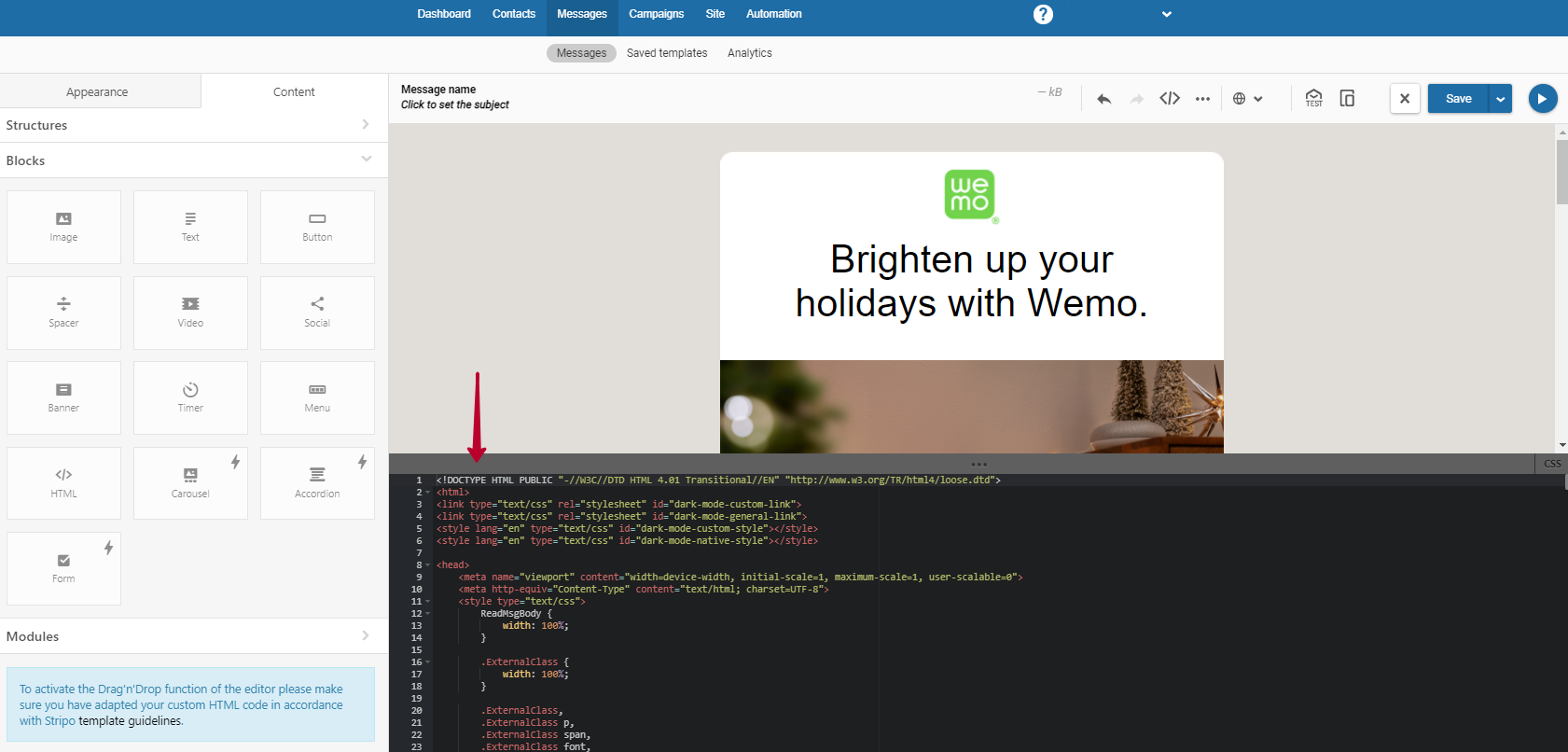
Task: Pick the Spacer block
Action: pyautogui.click(x=63, y=313)
